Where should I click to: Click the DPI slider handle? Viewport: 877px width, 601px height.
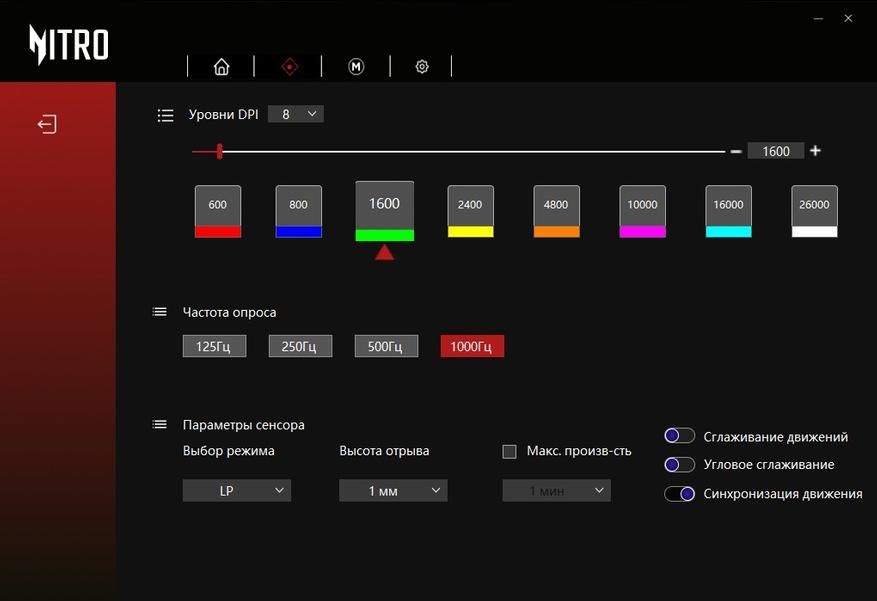tap(220, 151)
